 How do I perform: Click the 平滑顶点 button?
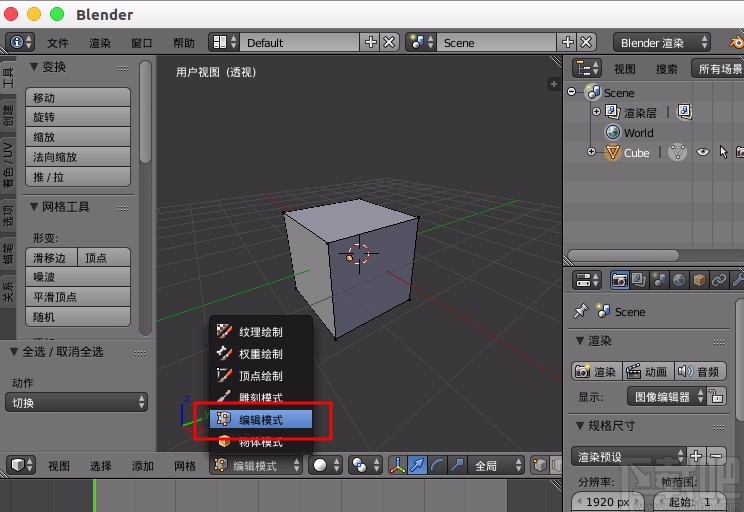click(78, 297)
